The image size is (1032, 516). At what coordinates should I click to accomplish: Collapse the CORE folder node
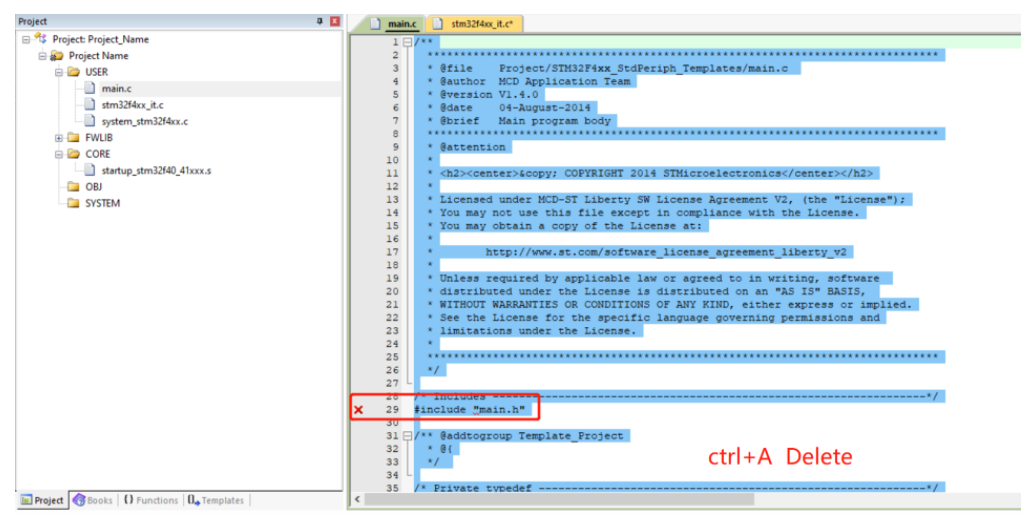click(59, 154)
